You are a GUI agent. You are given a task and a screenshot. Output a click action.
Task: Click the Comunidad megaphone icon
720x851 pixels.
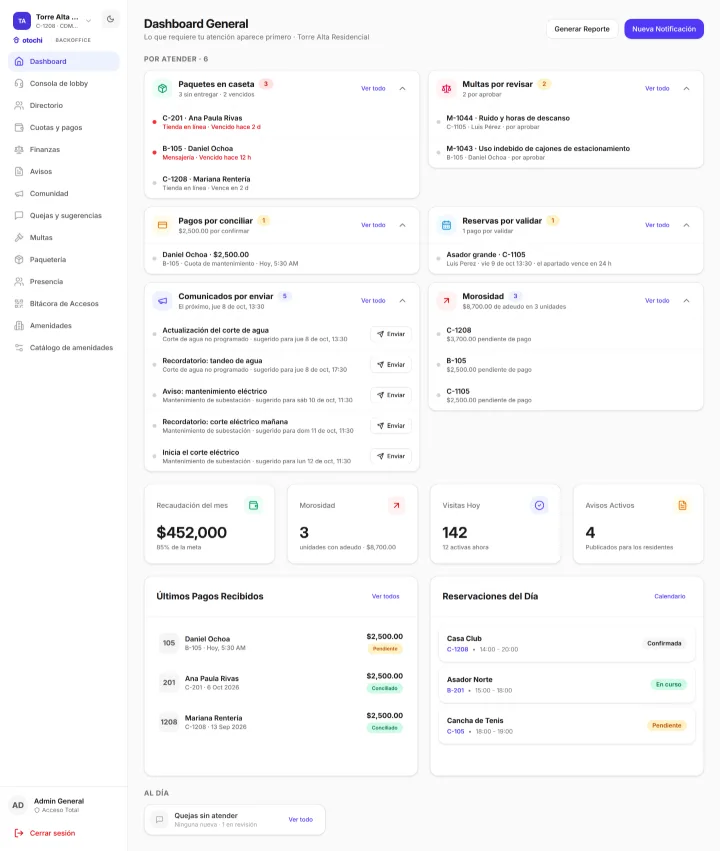pos(19,194)
